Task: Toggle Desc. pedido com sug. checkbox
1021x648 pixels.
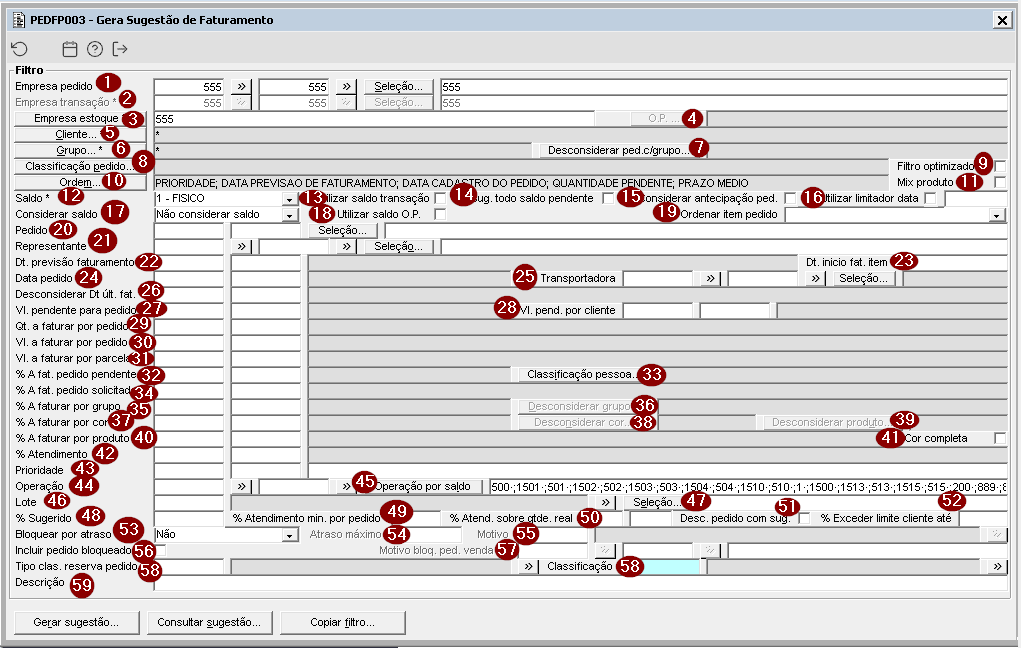Action: point(804,518)
